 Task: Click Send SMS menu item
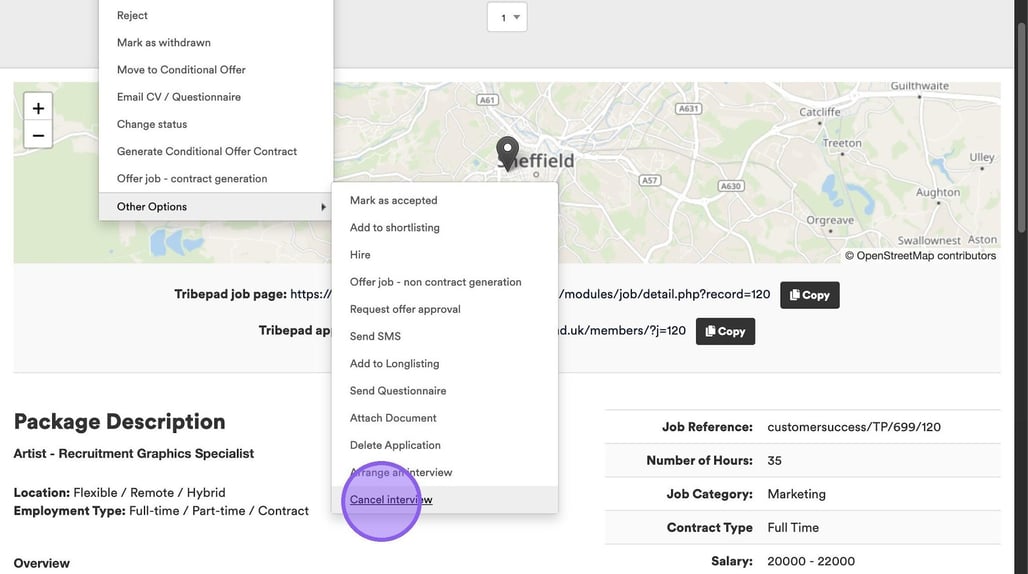click(375, 337)
